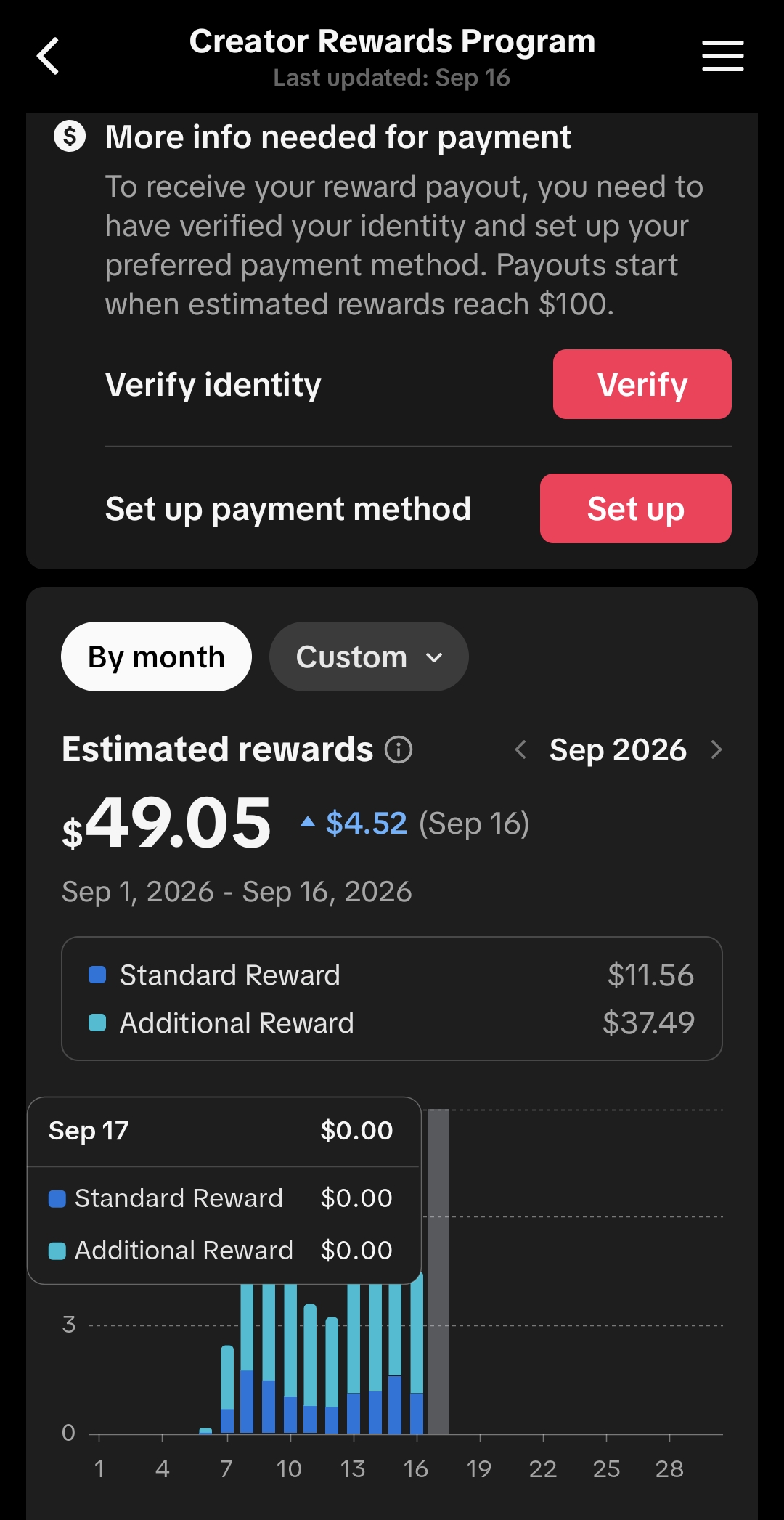Select the Sep 16 chart bar
This screenshot has width=784, height=1520.
417,1353
